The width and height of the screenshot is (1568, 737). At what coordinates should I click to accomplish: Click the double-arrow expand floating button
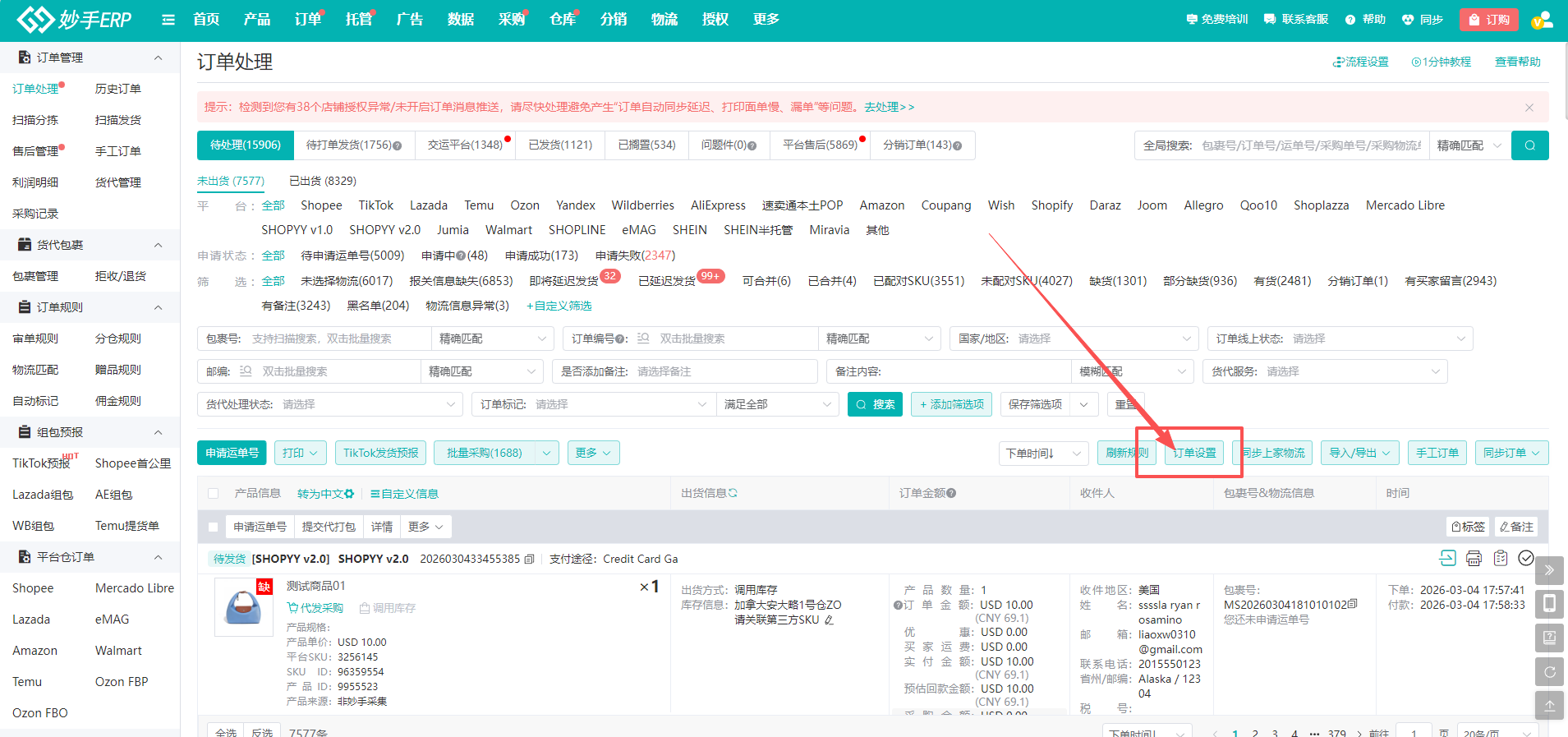click(x=1549, y=570)
